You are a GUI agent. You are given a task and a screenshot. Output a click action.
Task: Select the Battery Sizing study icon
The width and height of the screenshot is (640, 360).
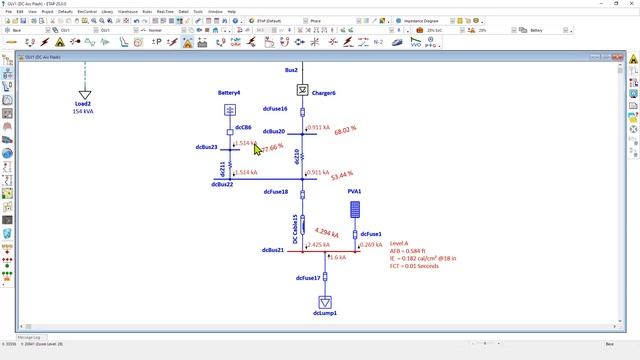(202, 42)
